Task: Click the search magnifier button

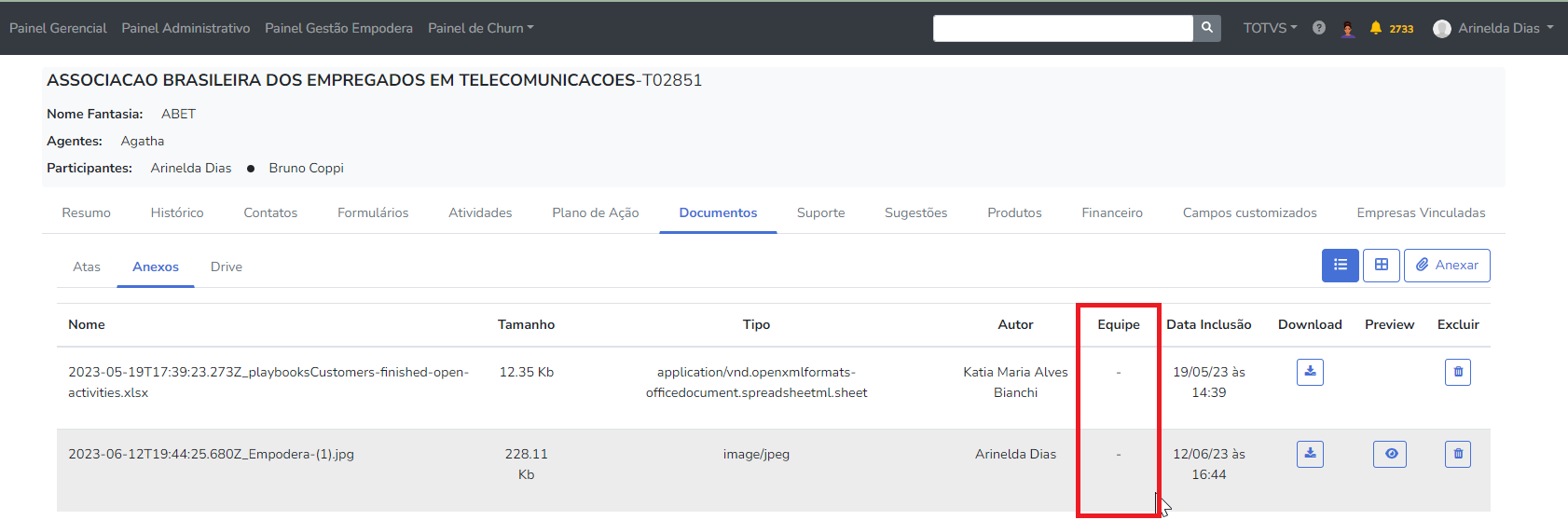Action: point(1206,28)
